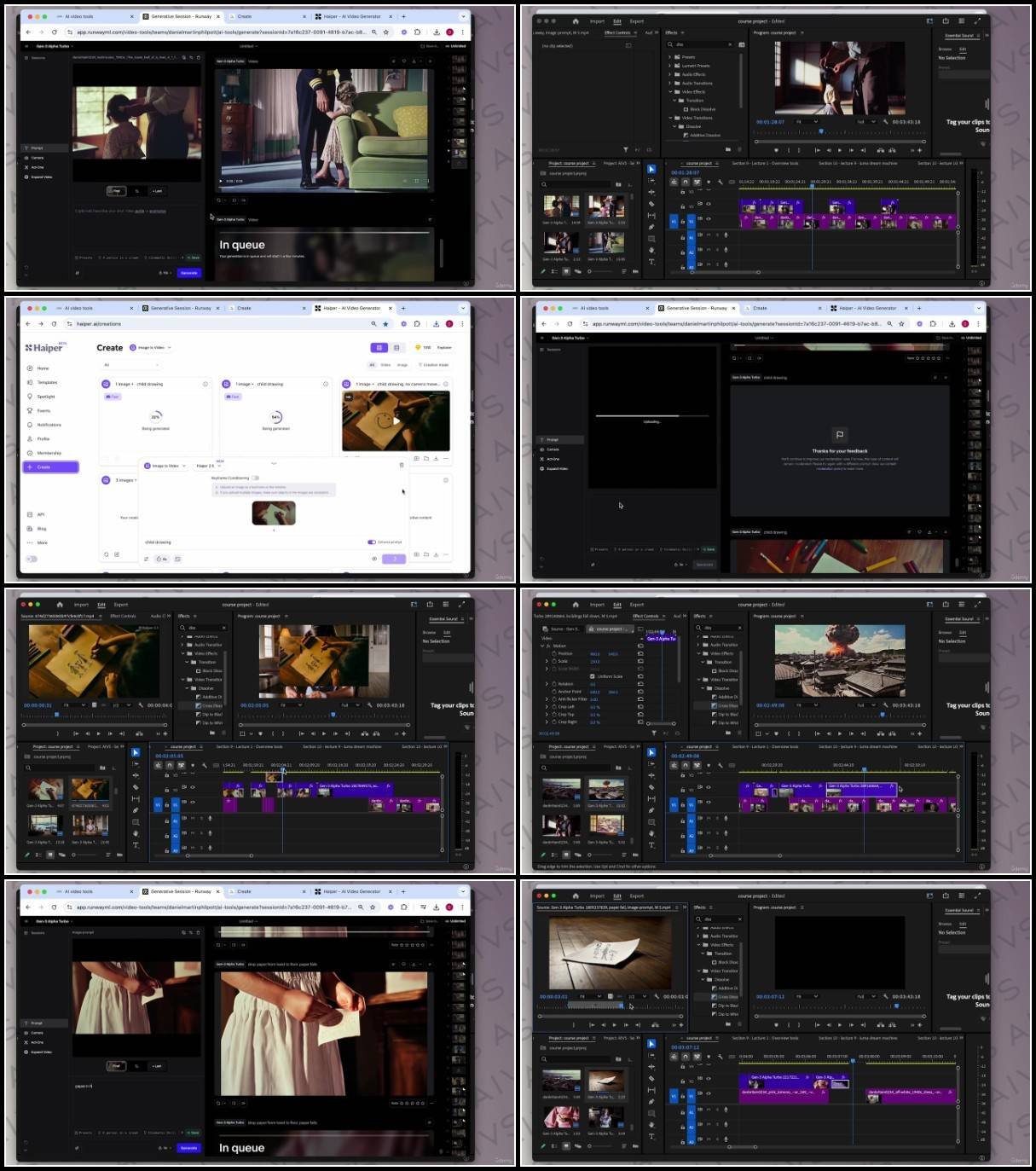Switch to grid view on Haiper's Create page
Viewport: 1036px width, 1171px height.
pos(379,348)
